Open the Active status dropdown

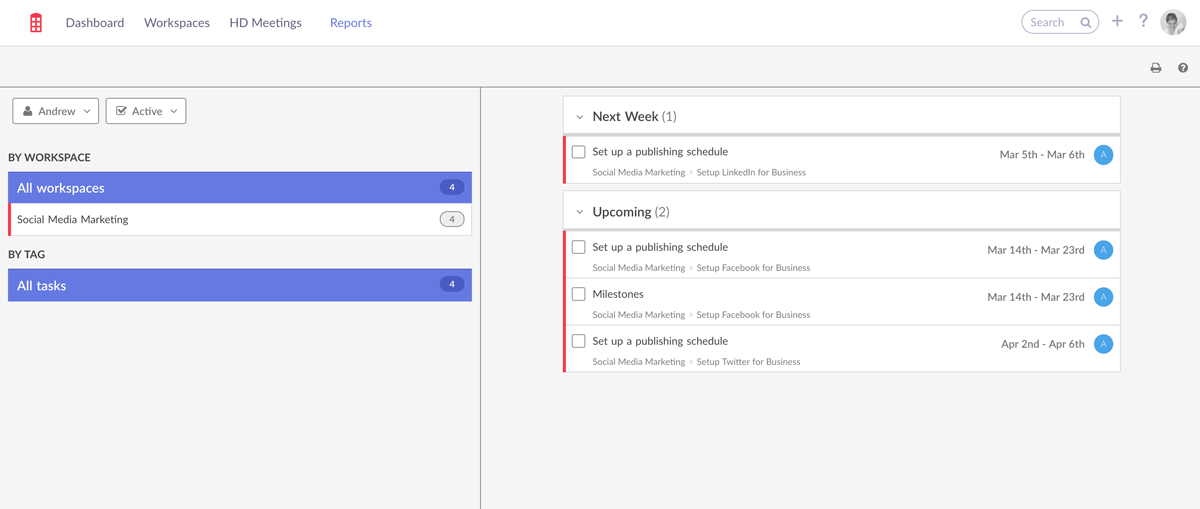click(146, 111)
